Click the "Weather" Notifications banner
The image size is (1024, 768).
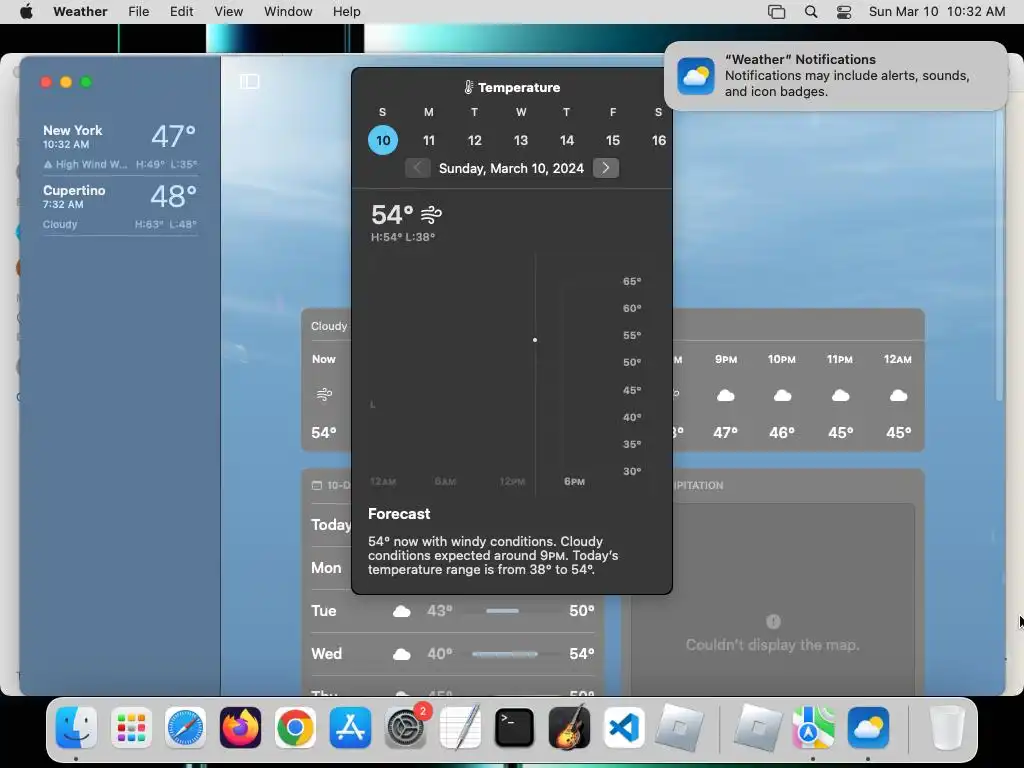click(x=835, y=76)
